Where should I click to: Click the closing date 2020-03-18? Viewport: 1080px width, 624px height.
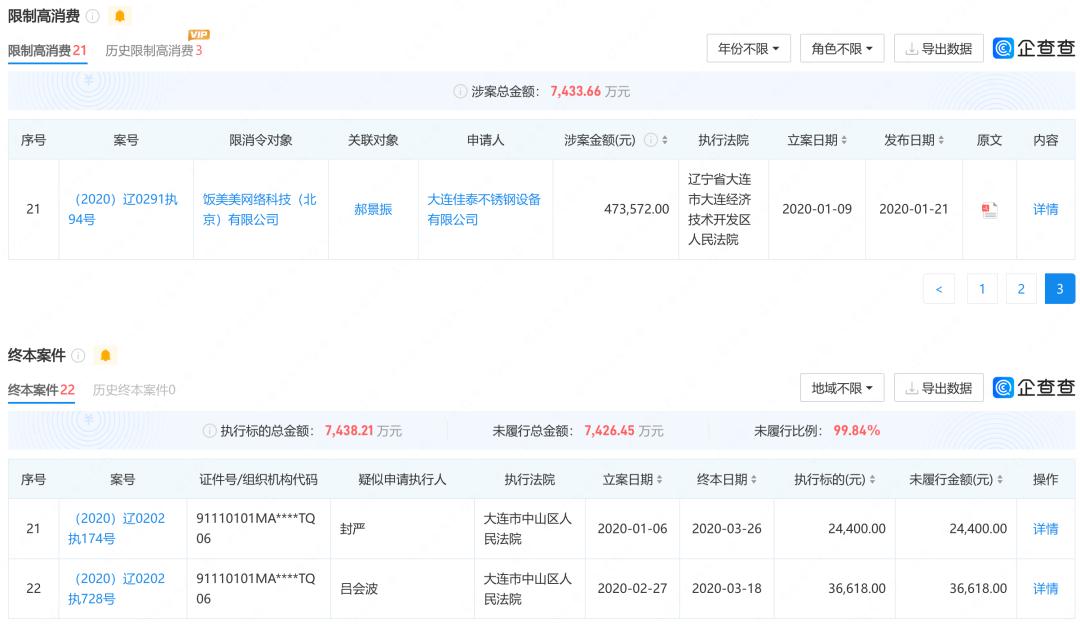coord(727,589)
